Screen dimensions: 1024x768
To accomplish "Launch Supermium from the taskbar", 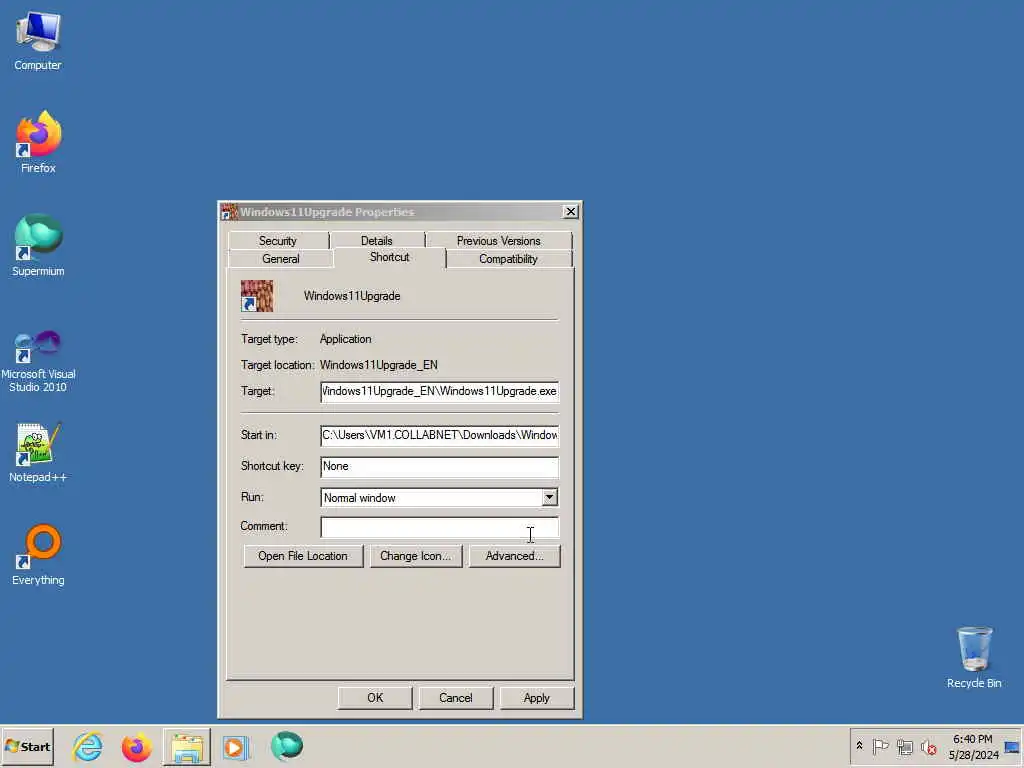I will click(287, 746).
